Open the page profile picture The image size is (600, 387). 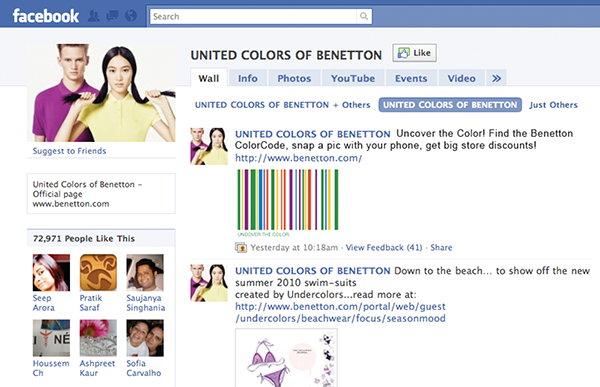101,93
